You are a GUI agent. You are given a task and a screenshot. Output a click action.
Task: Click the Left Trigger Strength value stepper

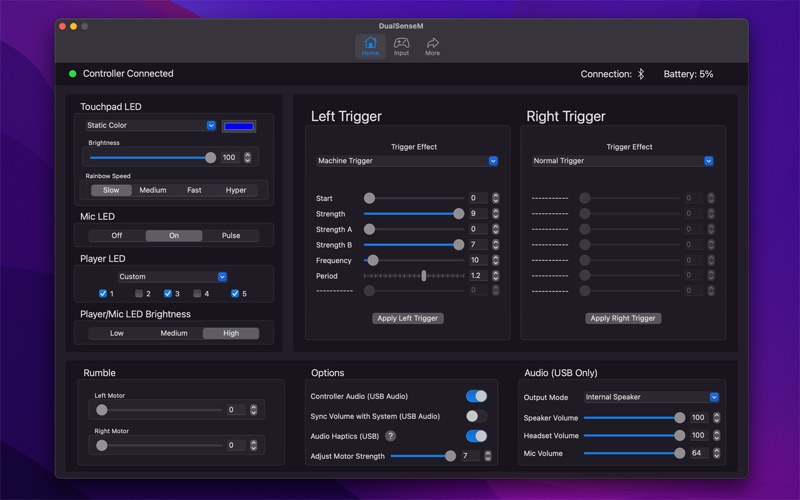click(x=495, y=214)
